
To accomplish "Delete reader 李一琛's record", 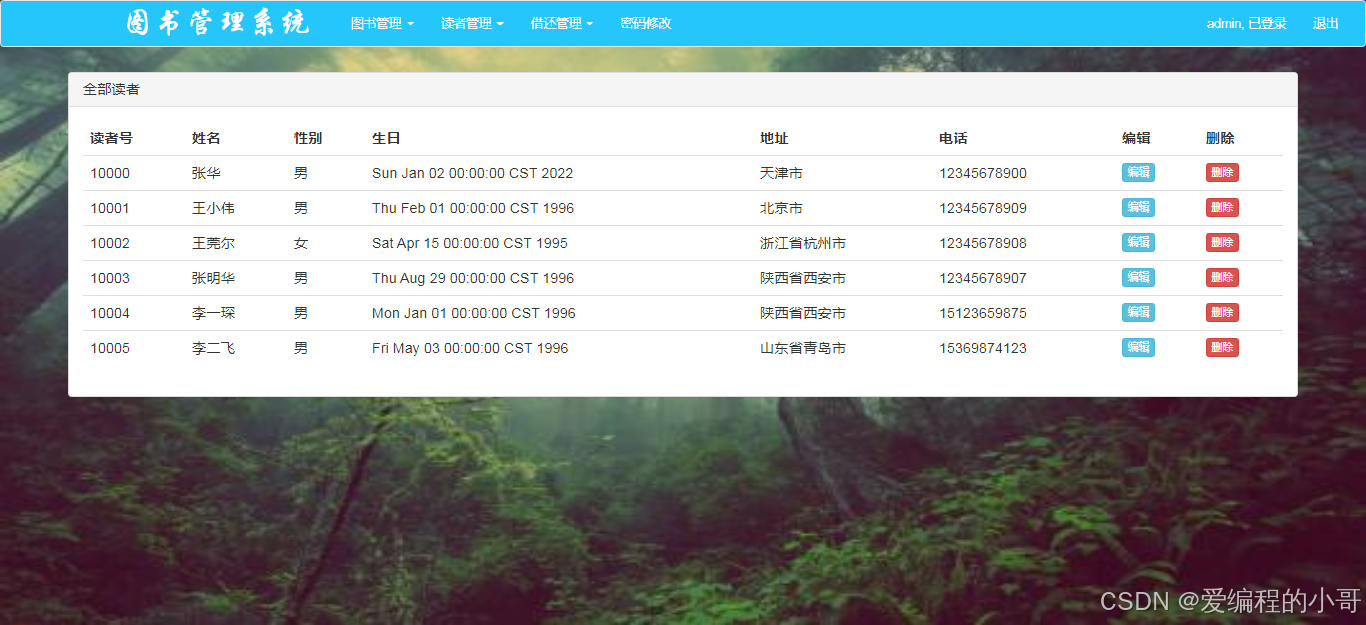I will tap(1221, 312).
